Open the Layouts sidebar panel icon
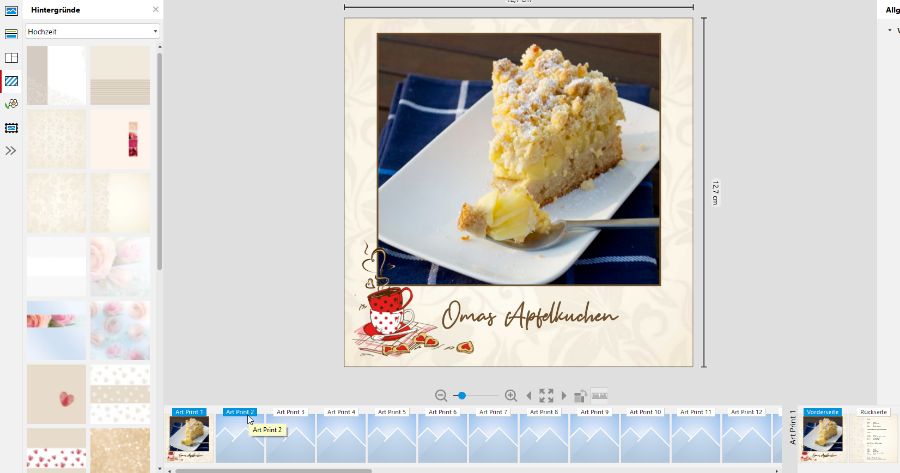This screenshot has height=473, width=900. click(x=11, y=58)
